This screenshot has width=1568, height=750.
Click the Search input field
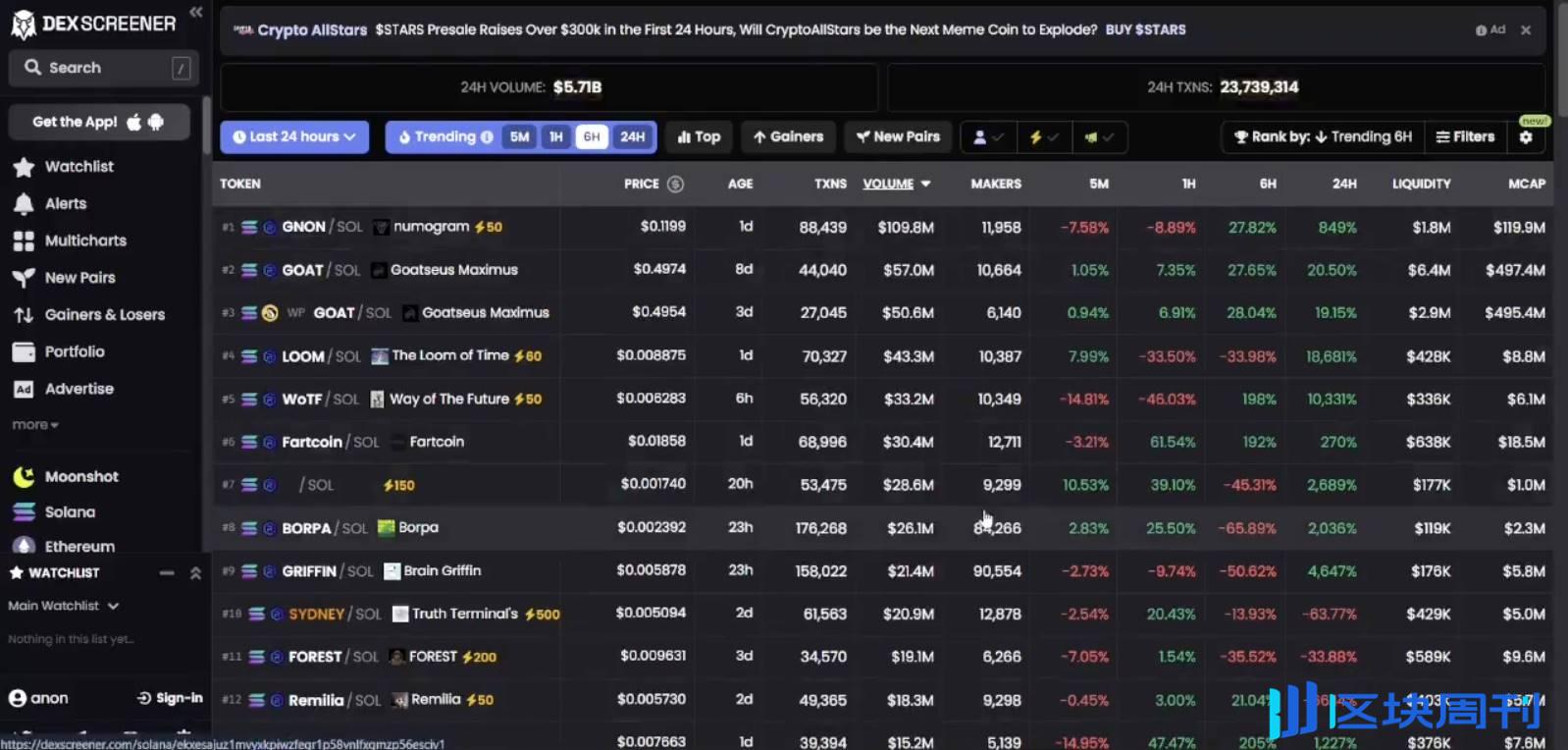pos(104,68)
